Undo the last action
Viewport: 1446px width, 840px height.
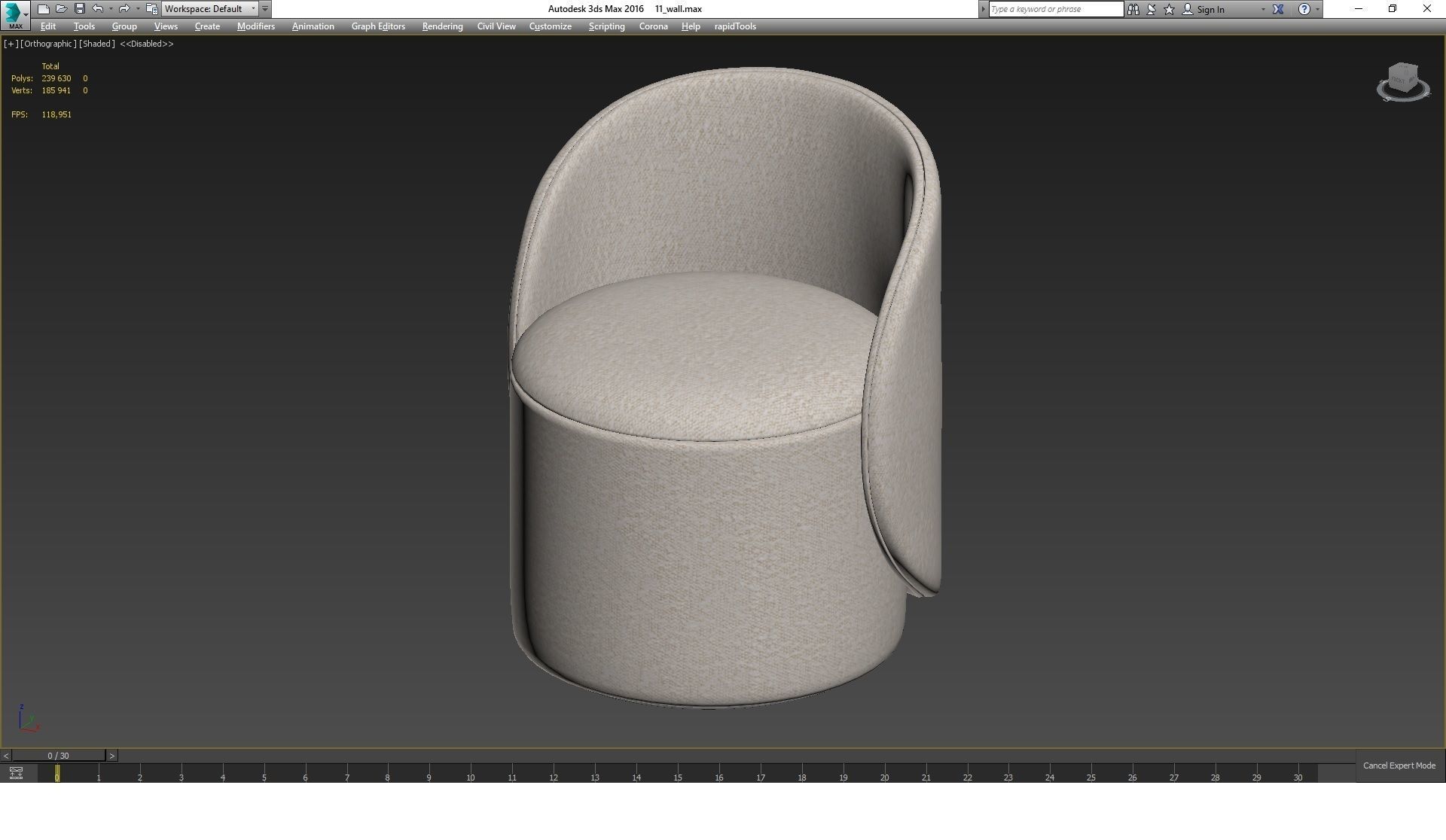(x=98, y=9)
